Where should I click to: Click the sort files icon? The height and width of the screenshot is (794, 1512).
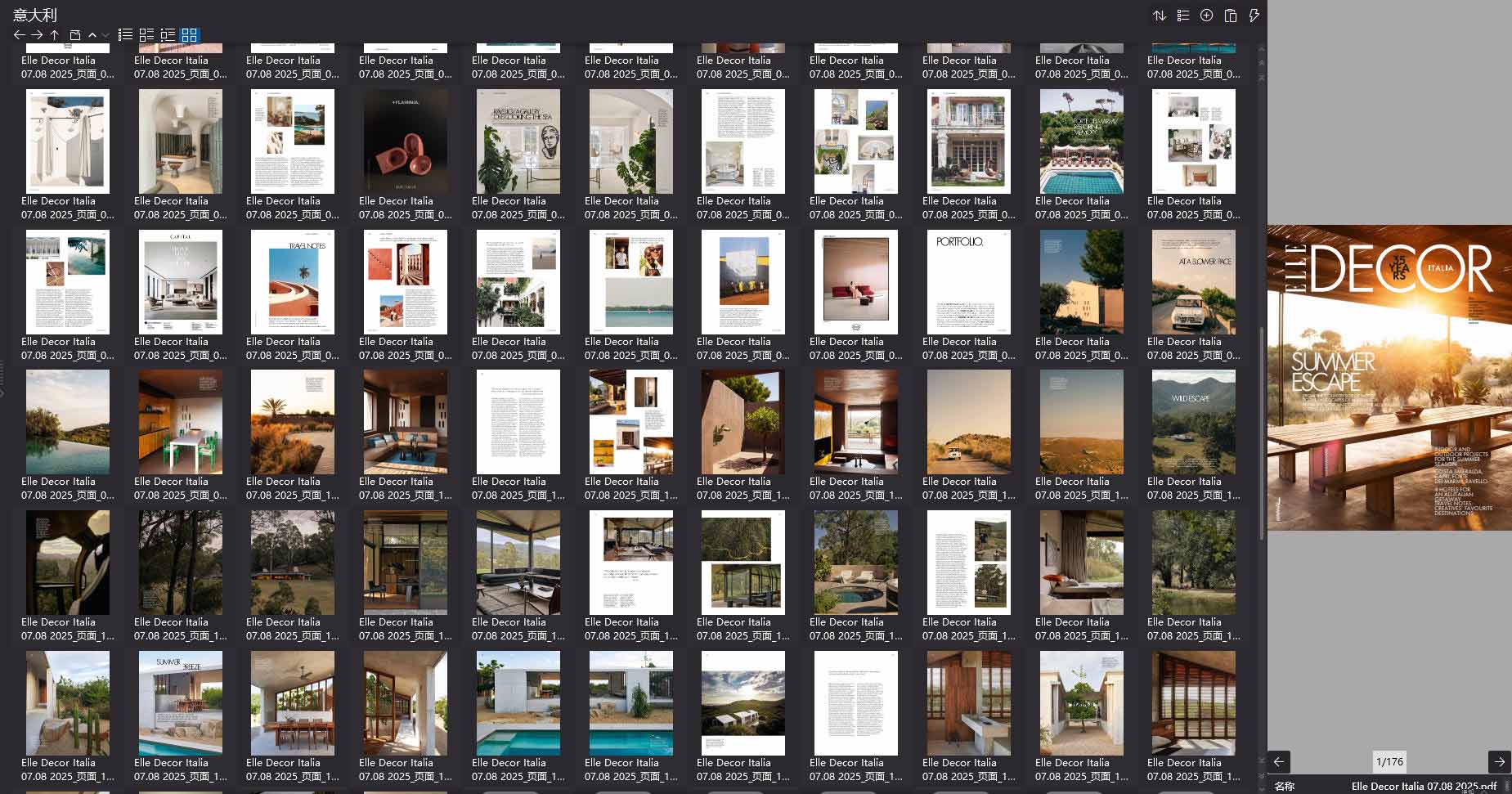point(1159,15)
